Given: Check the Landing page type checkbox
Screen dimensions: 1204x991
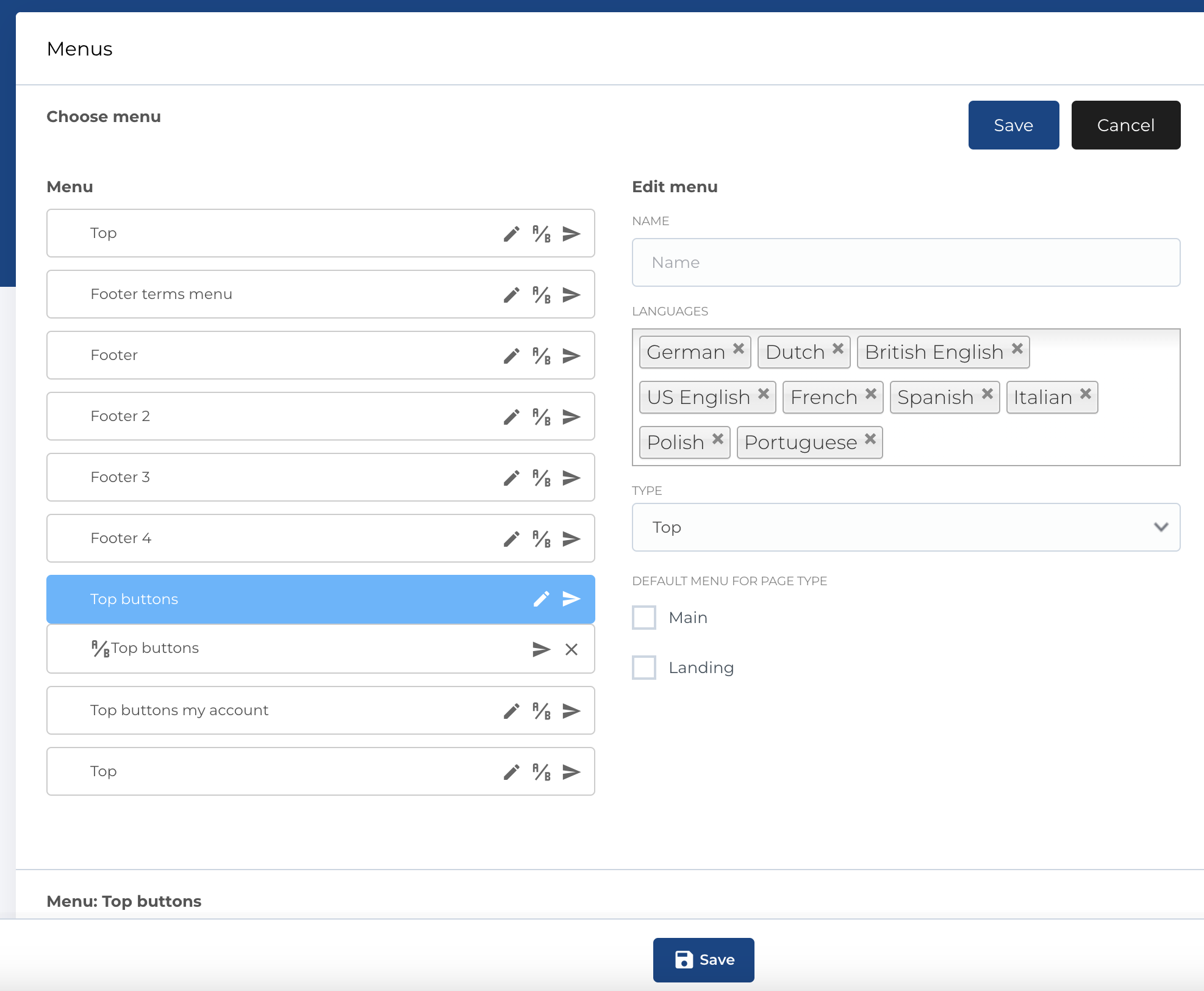Looking at the screenshot, I should coord(643,667).
